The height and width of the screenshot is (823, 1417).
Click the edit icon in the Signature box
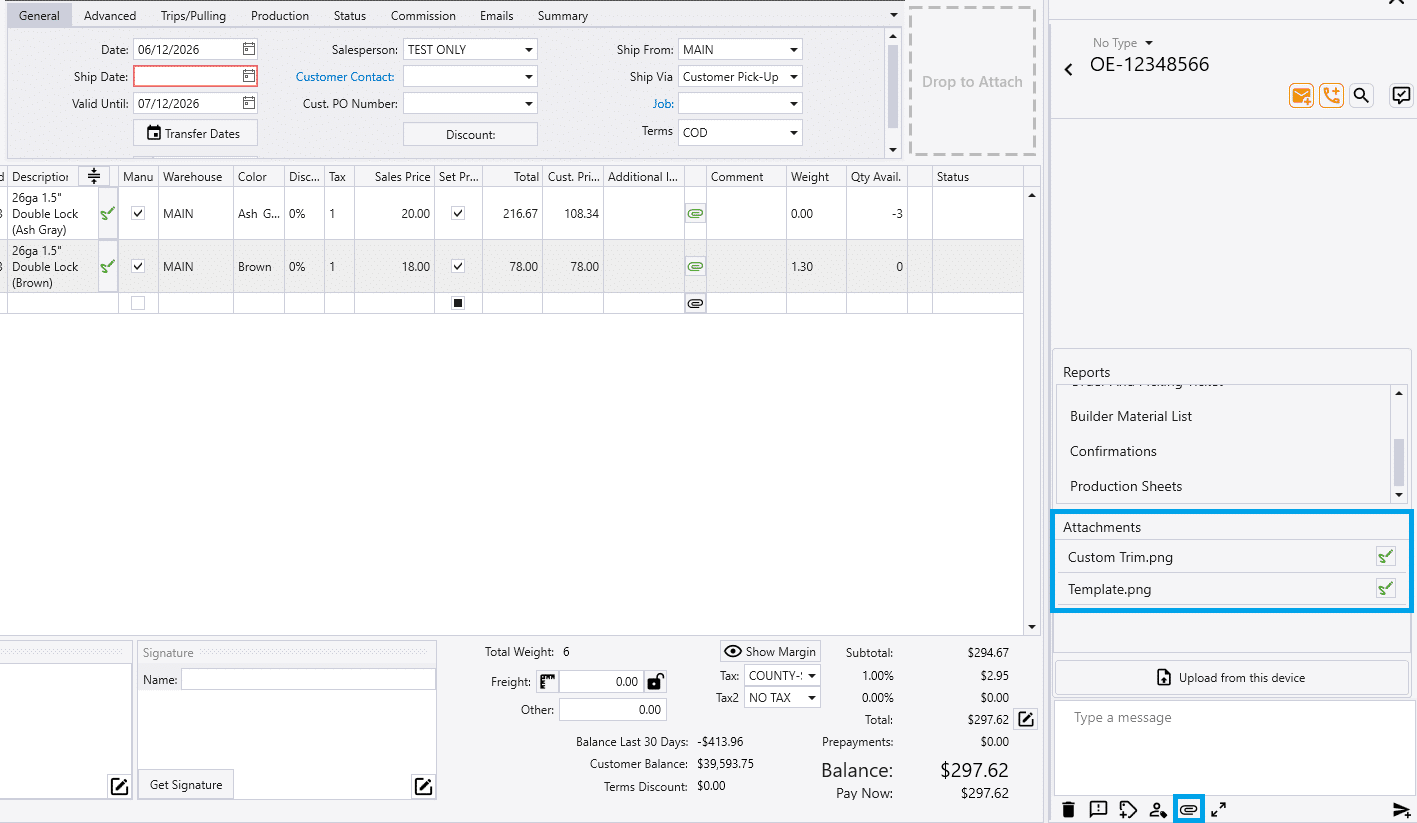(423, 786)
